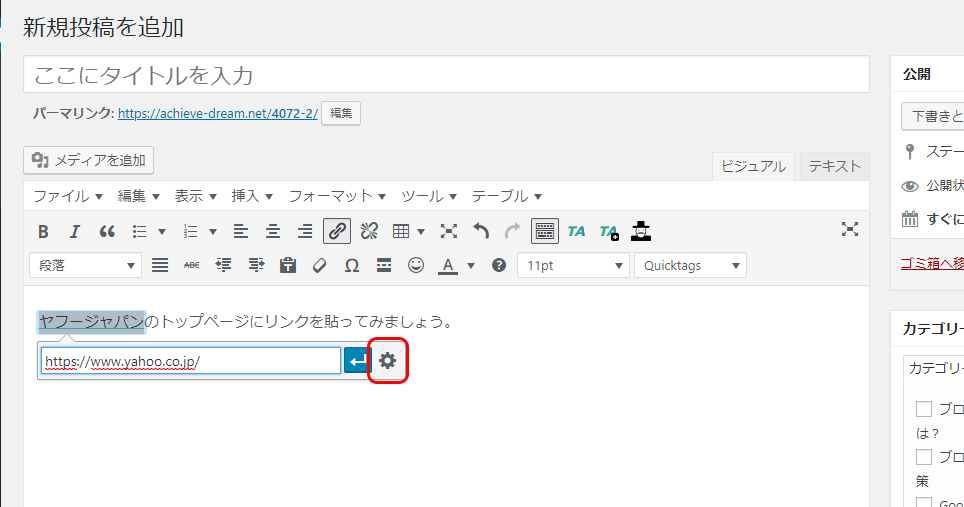964x507 pixels.
Task: Enable distraction-free writing mode
Action: 850,230
